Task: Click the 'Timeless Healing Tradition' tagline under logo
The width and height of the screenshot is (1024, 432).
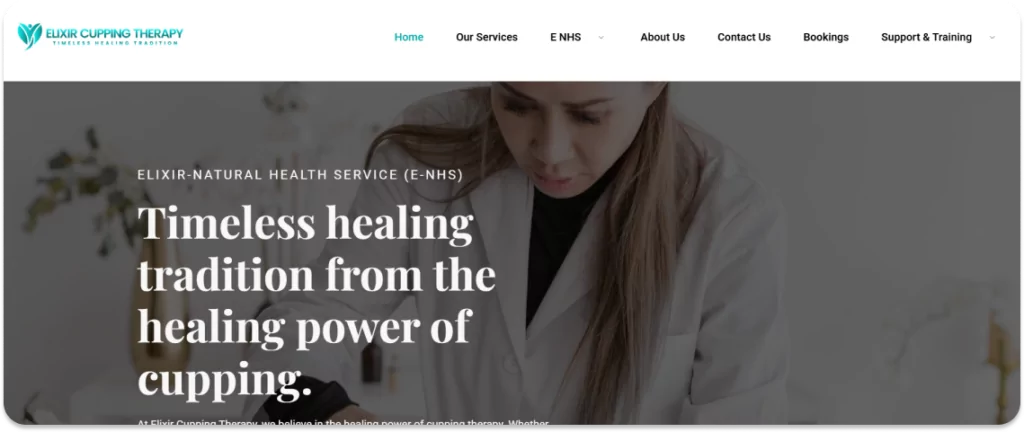Action: coord(115,43)
